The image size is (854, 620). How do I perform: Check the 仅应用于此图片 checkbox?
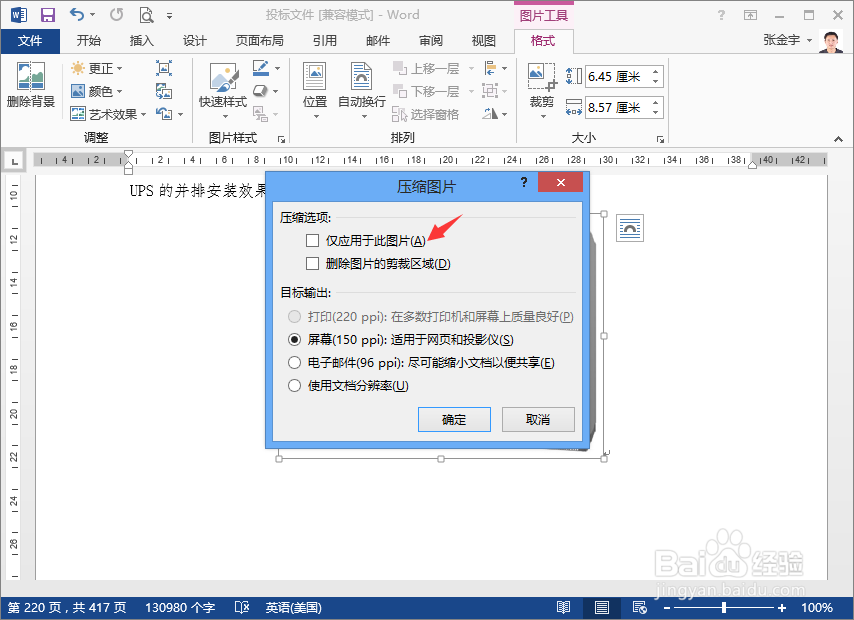click(313, 240)
